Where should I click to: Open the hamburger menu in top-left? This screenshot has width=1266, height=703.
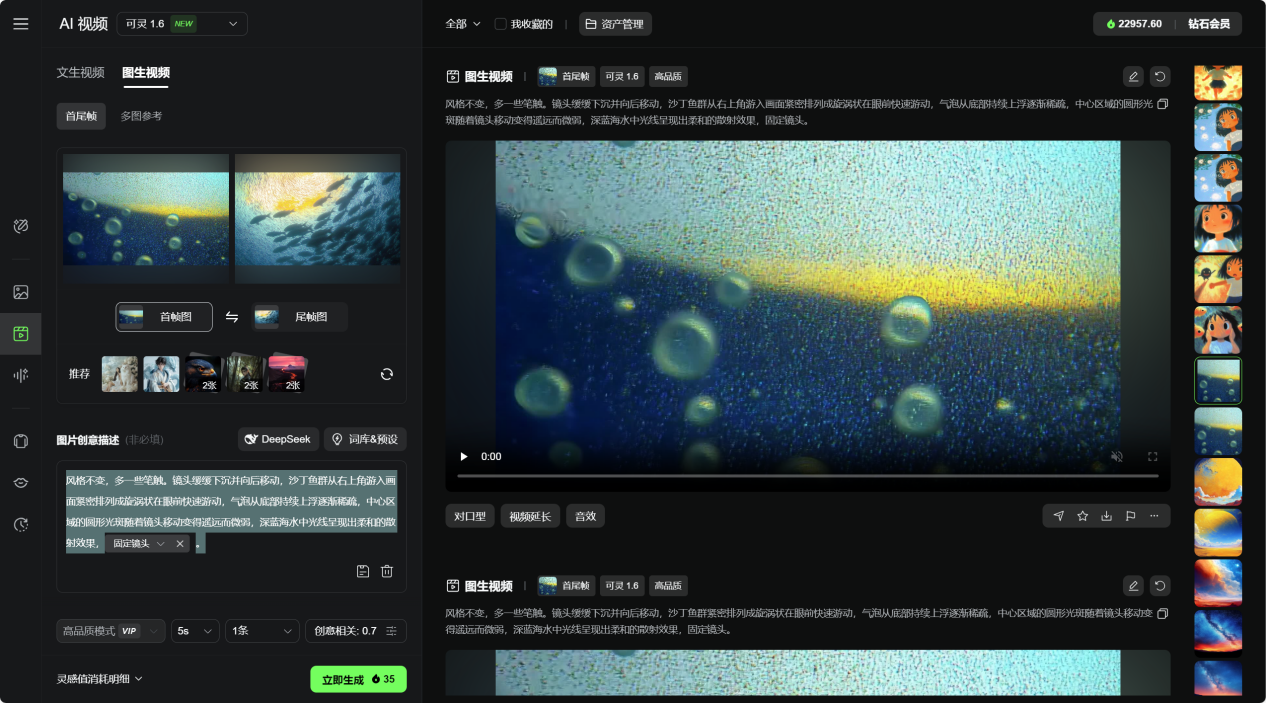point(20,24)
